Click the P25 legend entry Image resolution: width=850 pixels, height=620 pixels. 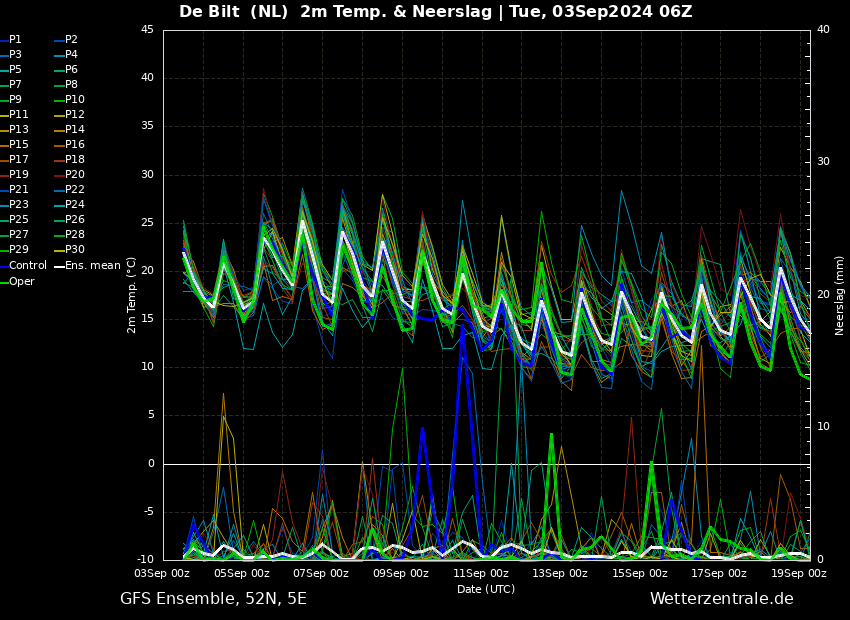tap(18, 219)
